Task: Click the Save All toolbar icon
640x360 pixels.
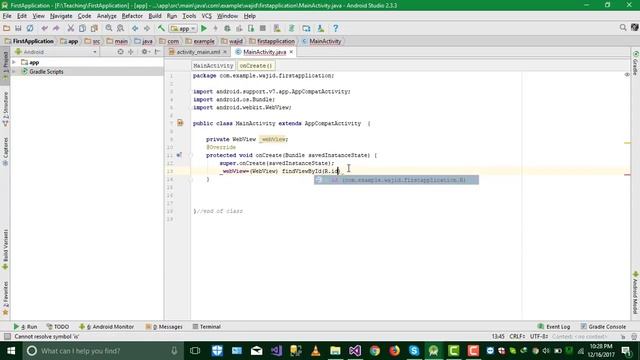Action: click(18, 28)
